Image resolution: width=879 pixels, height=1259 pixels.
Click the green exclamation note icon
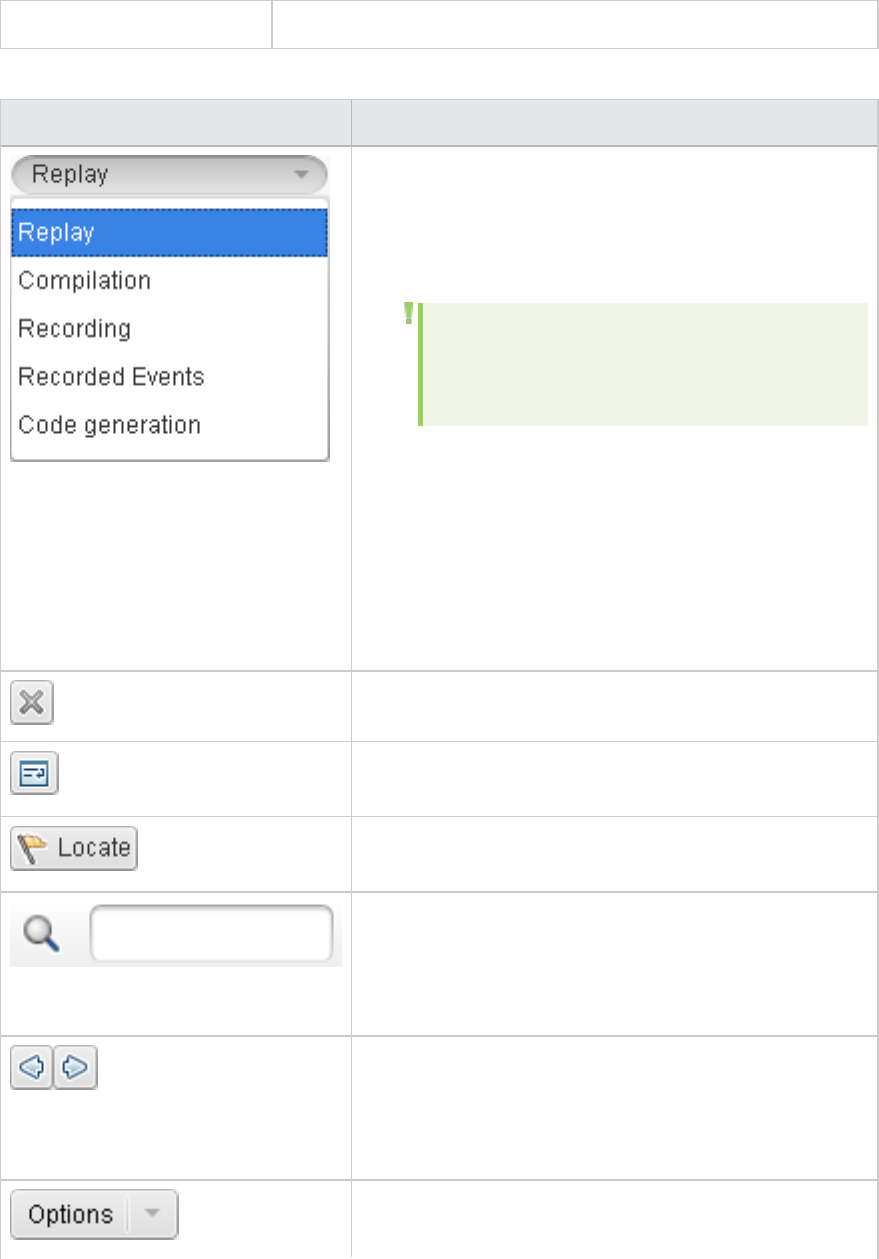[408, 314]
